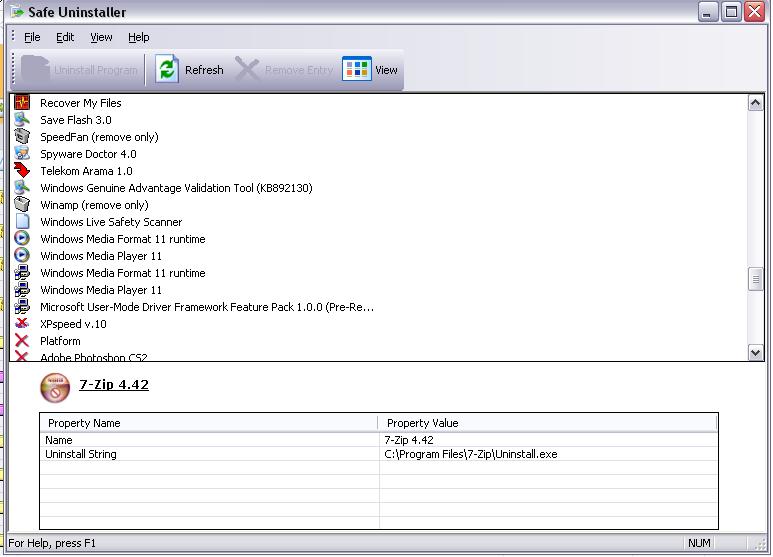Select the Adobe Photoshop CS2 icon
The width and height of the screenshot is (773, 557).
[22, 355]
